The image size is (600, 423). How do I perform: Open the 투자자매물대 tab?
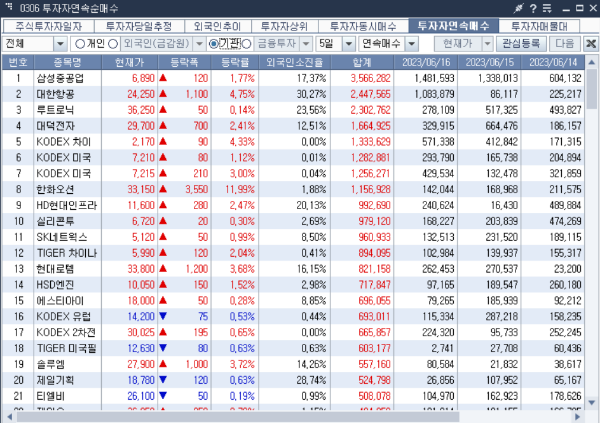539,26
